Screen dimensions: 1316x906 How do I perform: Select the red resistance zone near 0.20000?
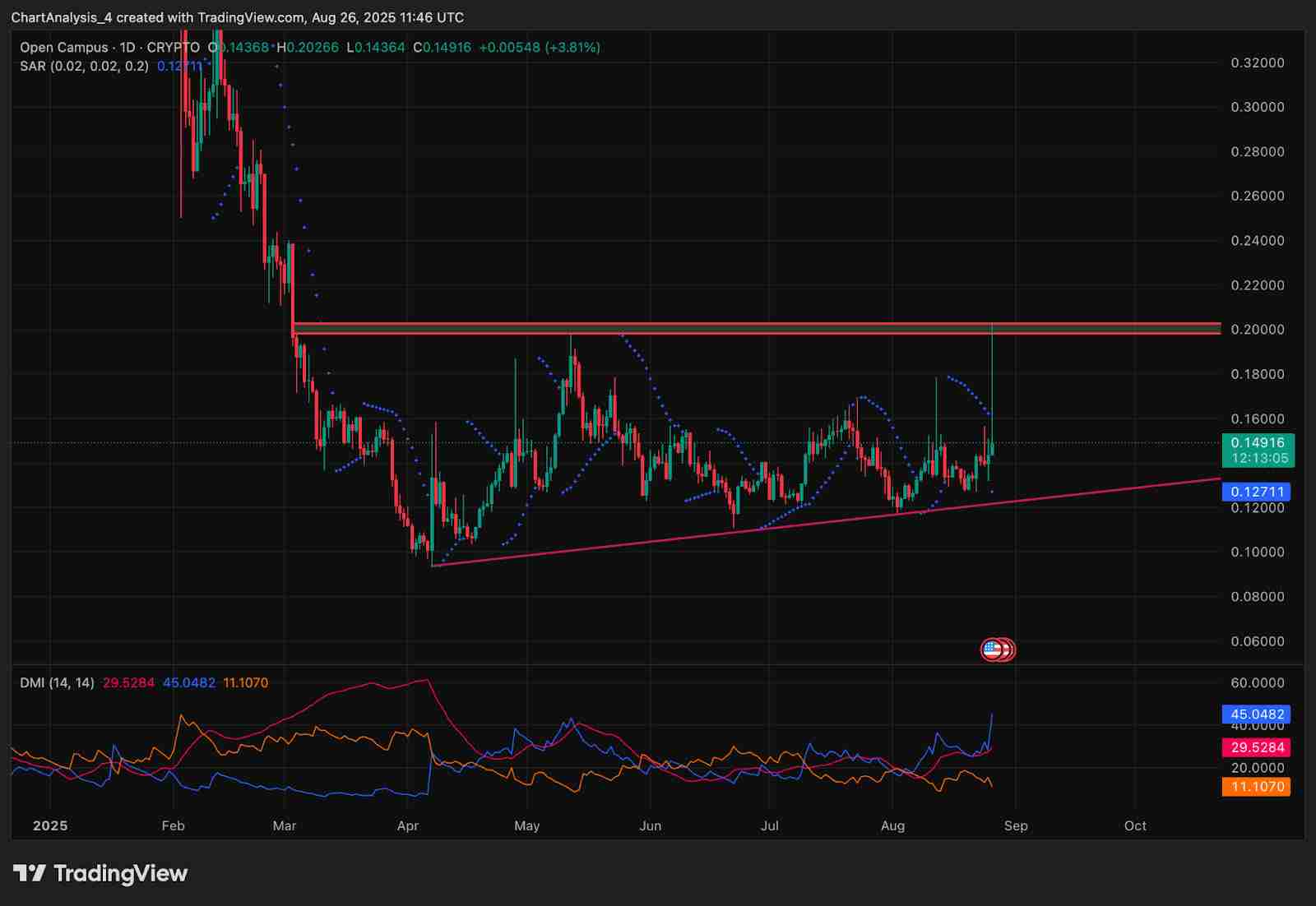point(740,329)
